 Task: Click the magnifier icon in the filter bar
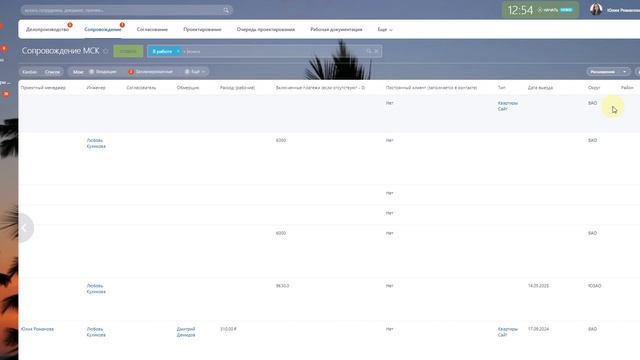[369, 51]
